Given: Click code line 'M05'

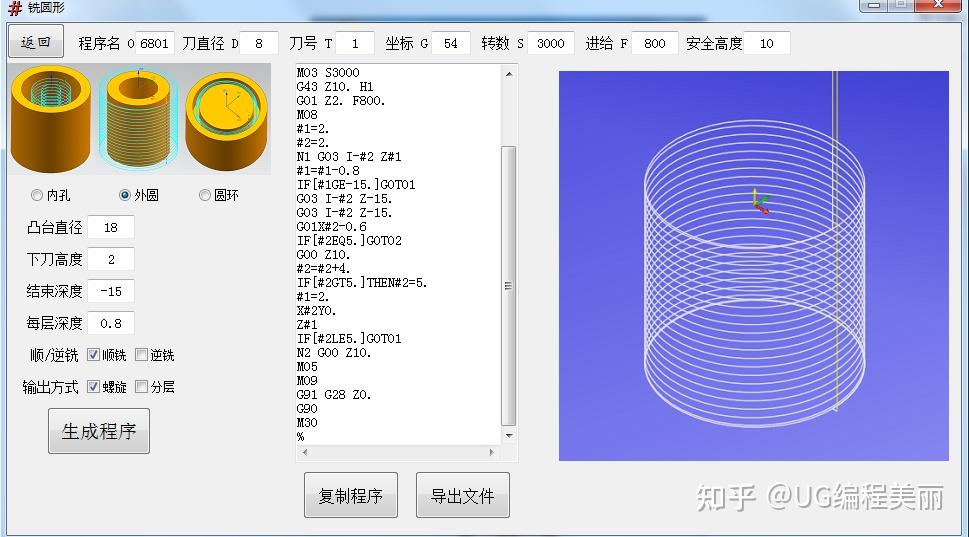Looking at the screenshot, I should click(307, 366).
